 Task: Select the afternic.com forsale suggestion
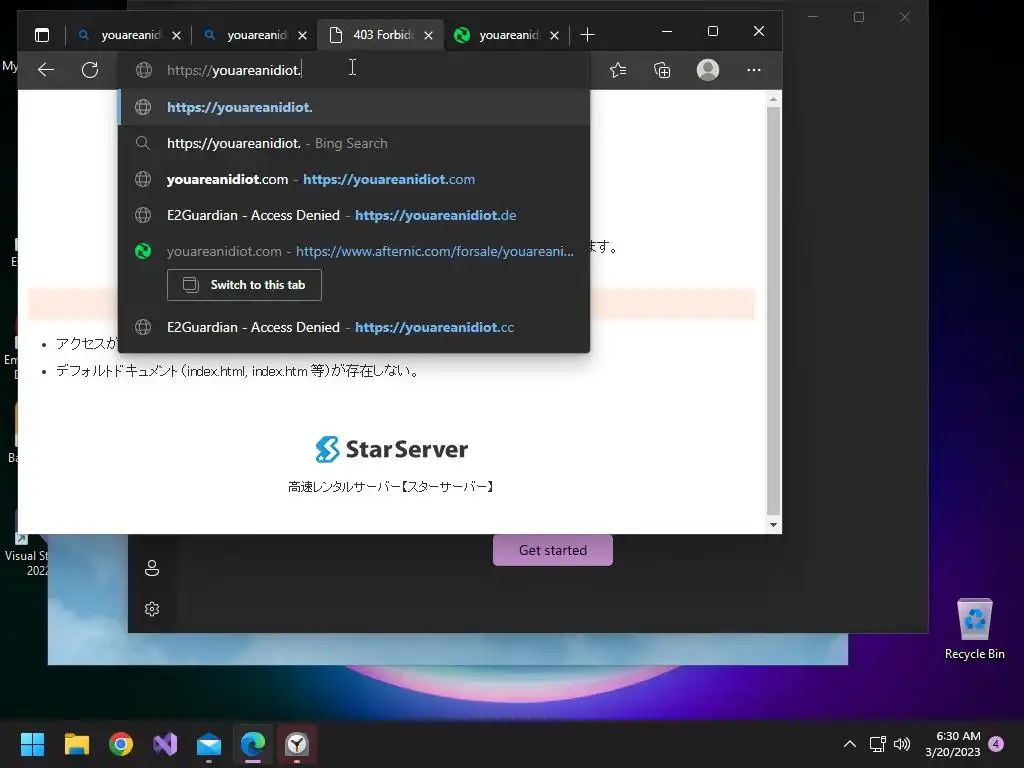pyautogui.click(x=355, y=251)
